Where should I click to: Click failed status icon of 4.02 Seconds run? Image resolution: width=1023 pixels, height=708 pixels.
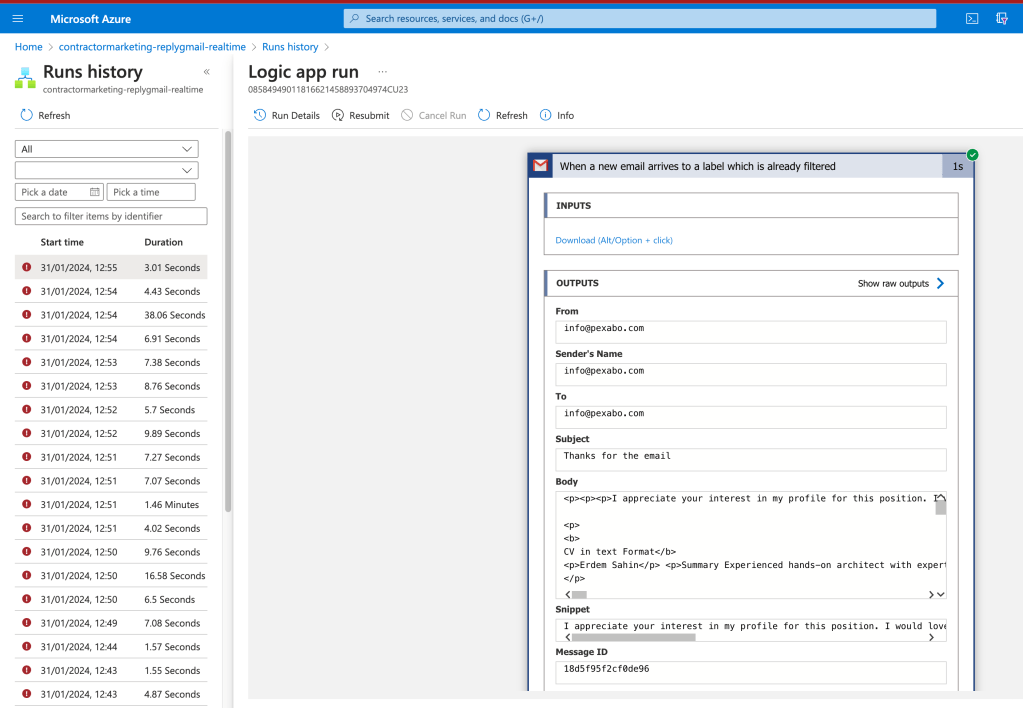click(27, 528)
